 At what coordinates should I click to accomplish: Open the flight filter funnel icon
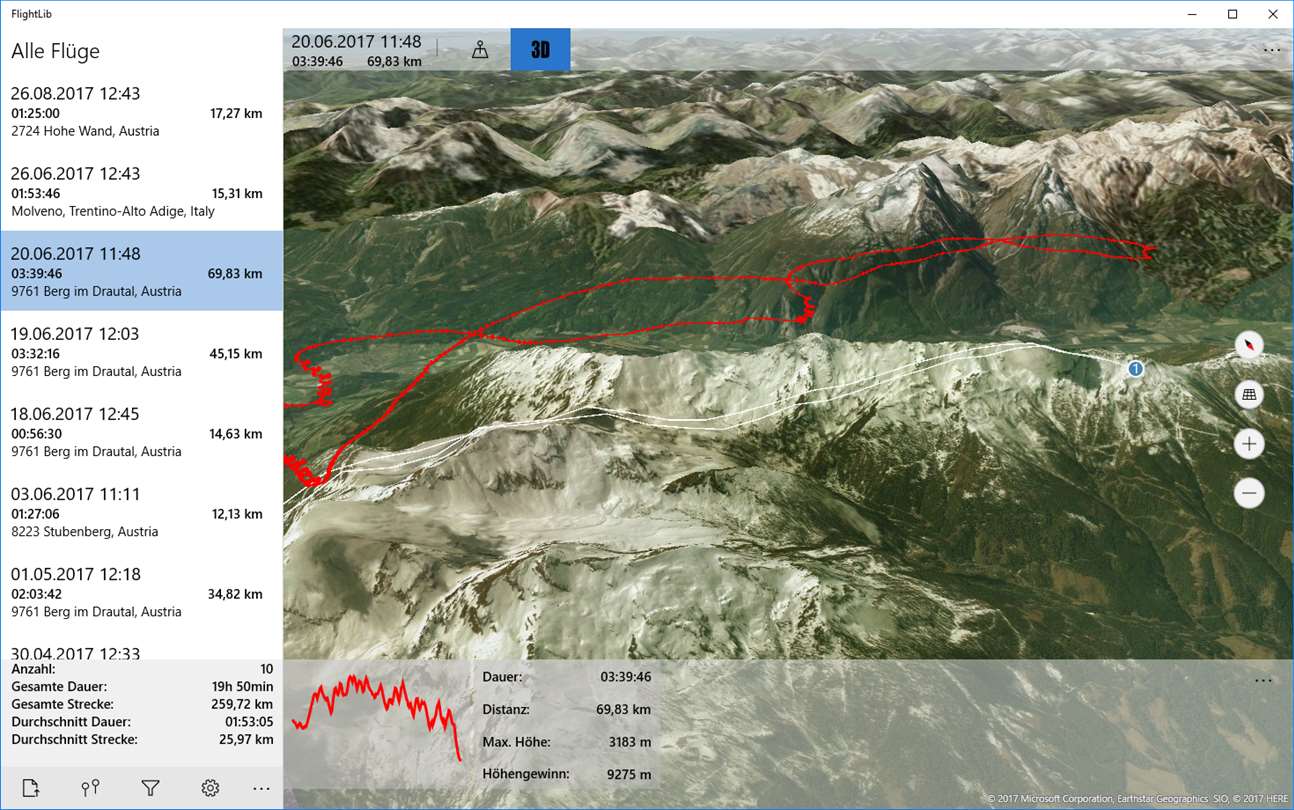click(150, 789)
